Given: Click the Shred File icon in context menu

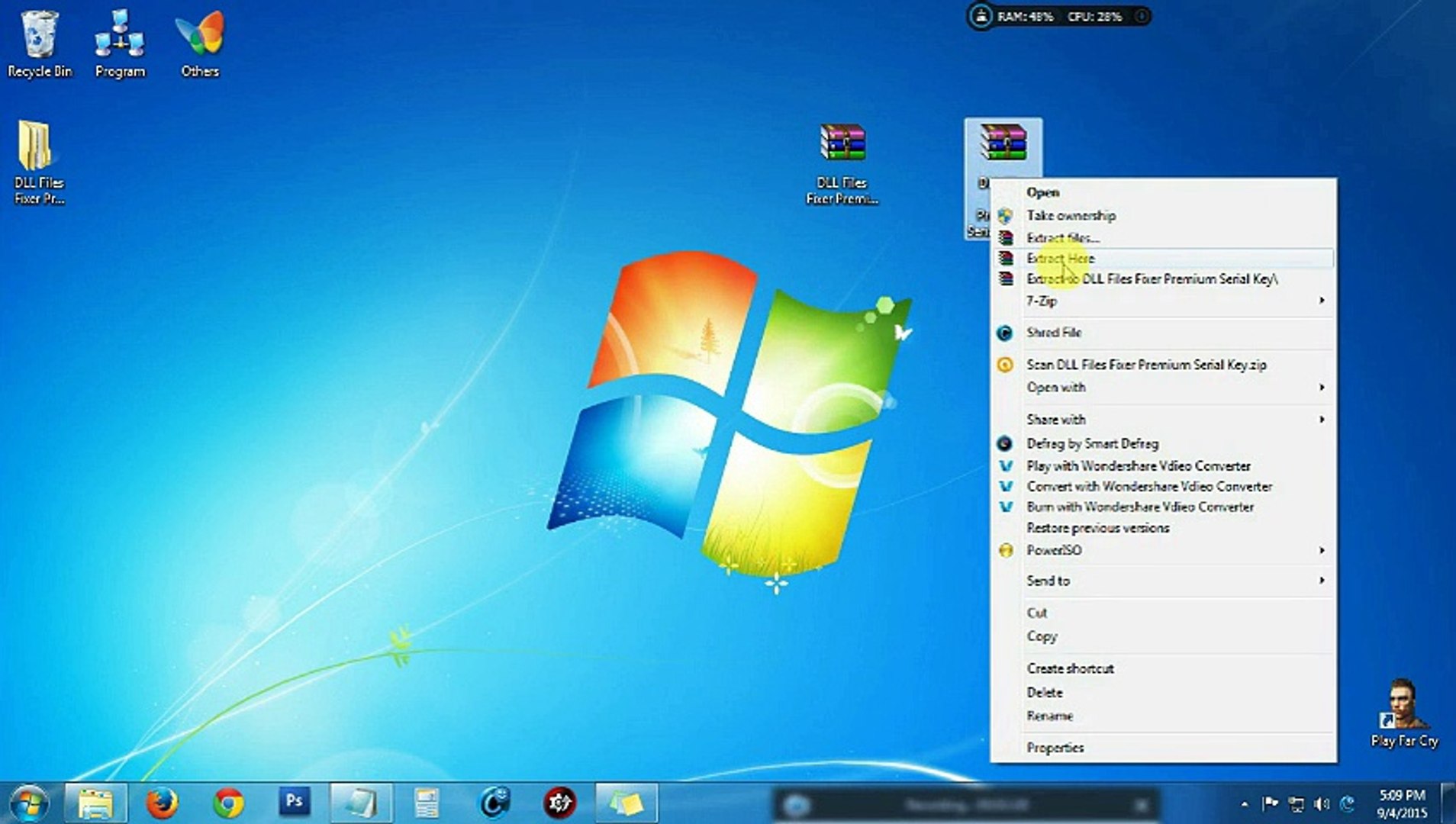Looking at the screenshot, I should [1006, 333].
